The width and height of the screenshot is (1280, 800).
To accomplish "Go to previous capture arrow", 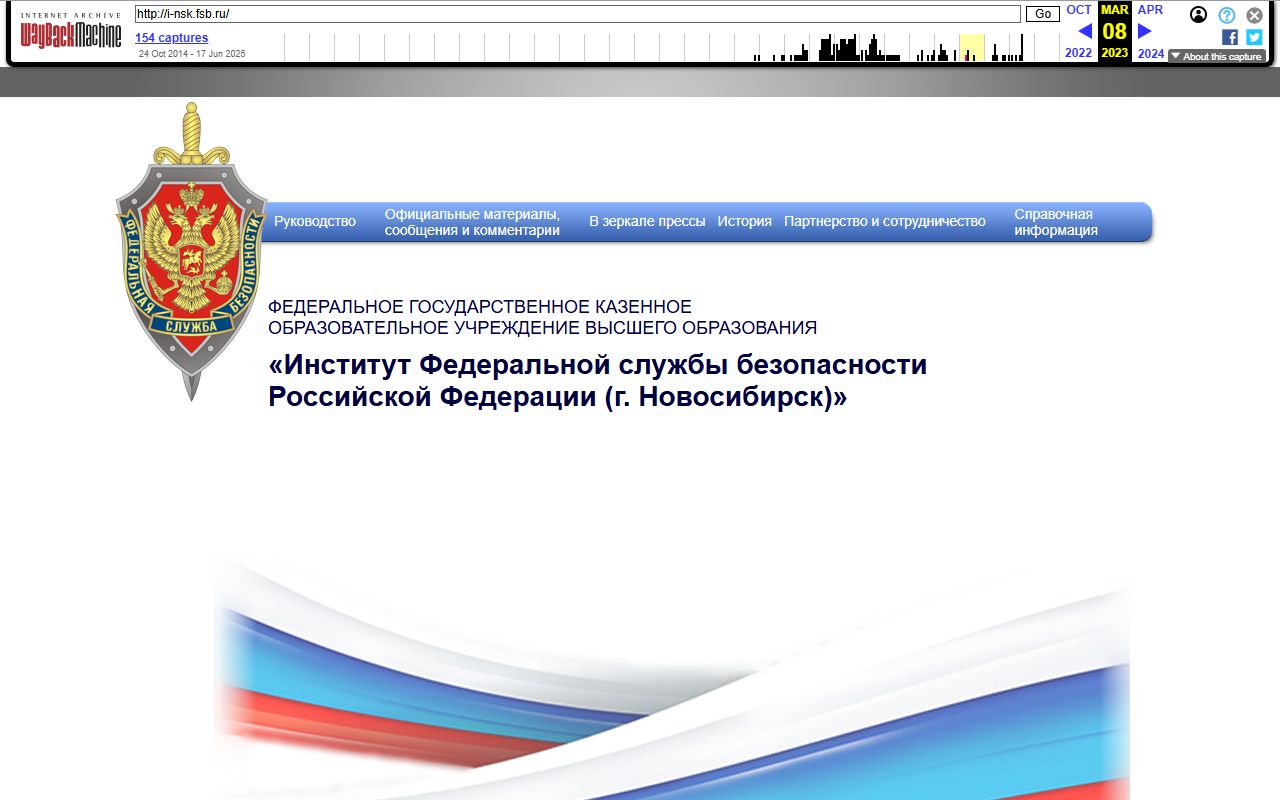I will point(1085,31).
